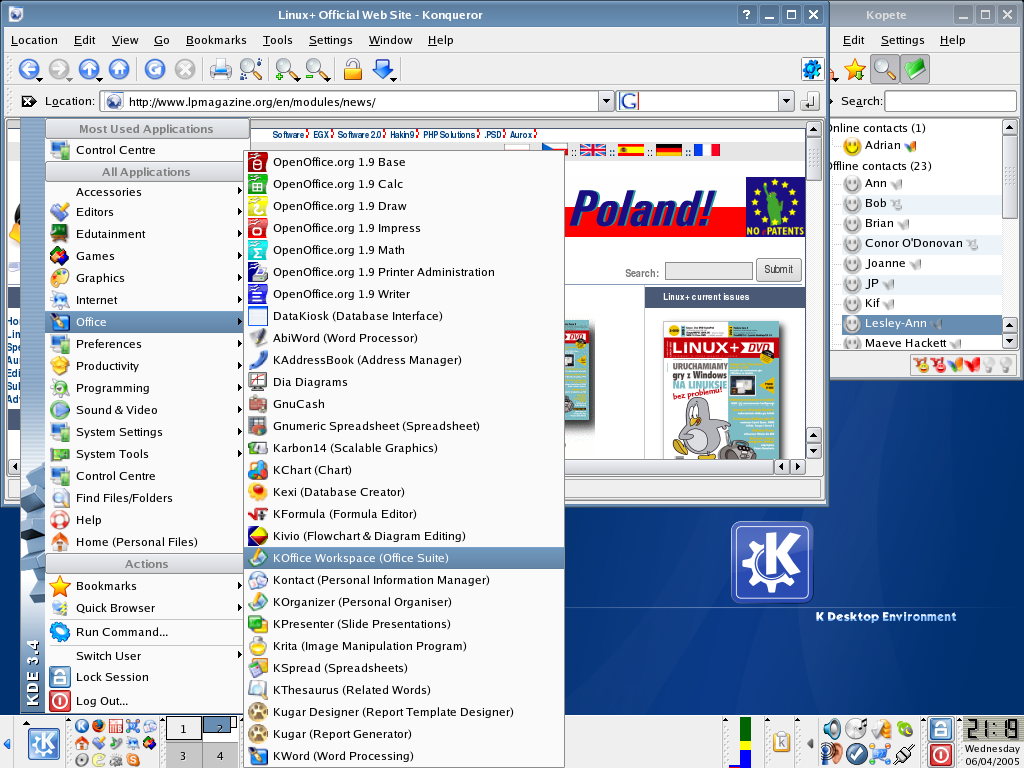Choose Log Out... in K Menu

(146, 701)
